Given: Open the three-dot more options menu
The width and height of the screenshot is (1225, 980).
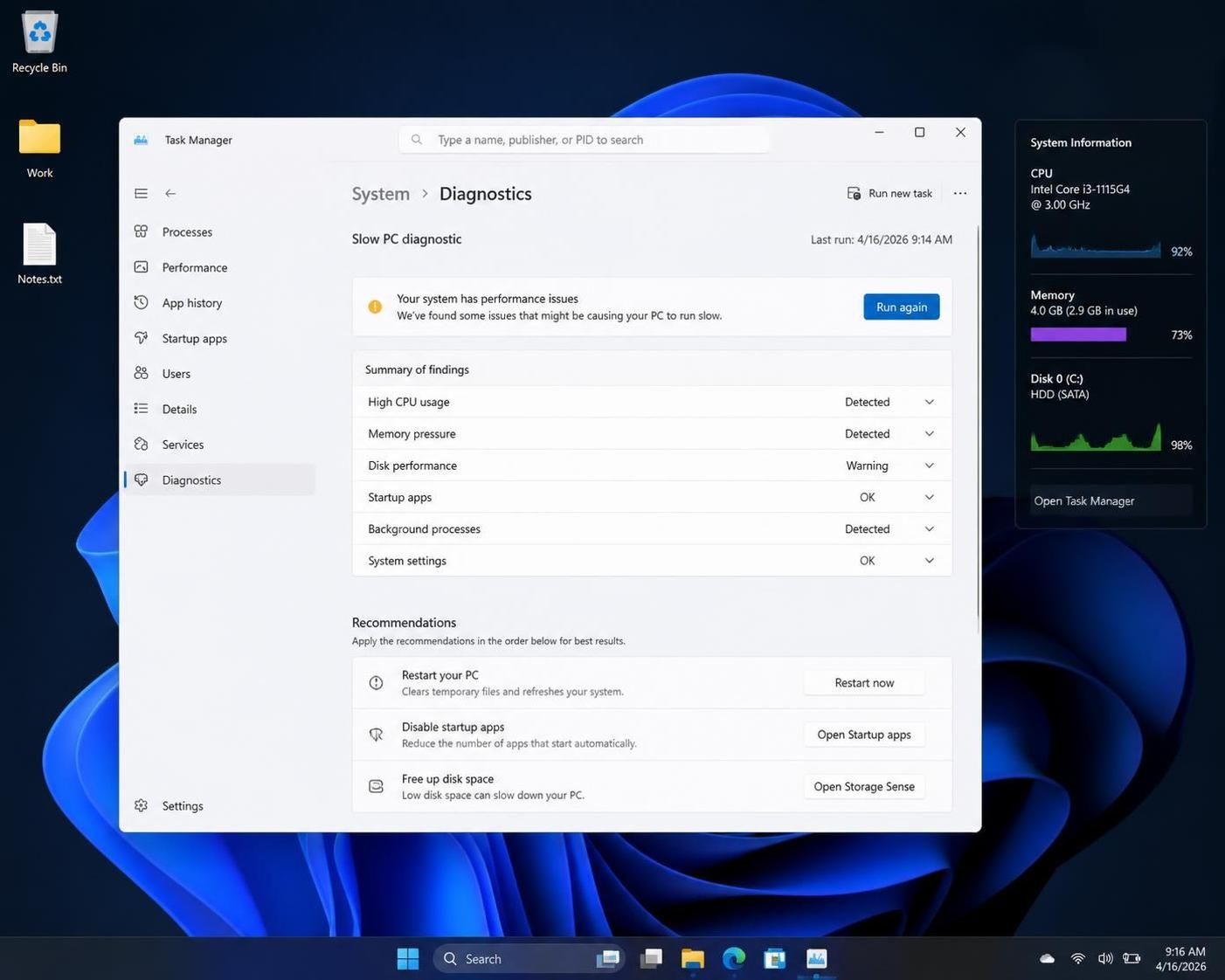Looking at the screenshot, I should [x=960, y=193].
